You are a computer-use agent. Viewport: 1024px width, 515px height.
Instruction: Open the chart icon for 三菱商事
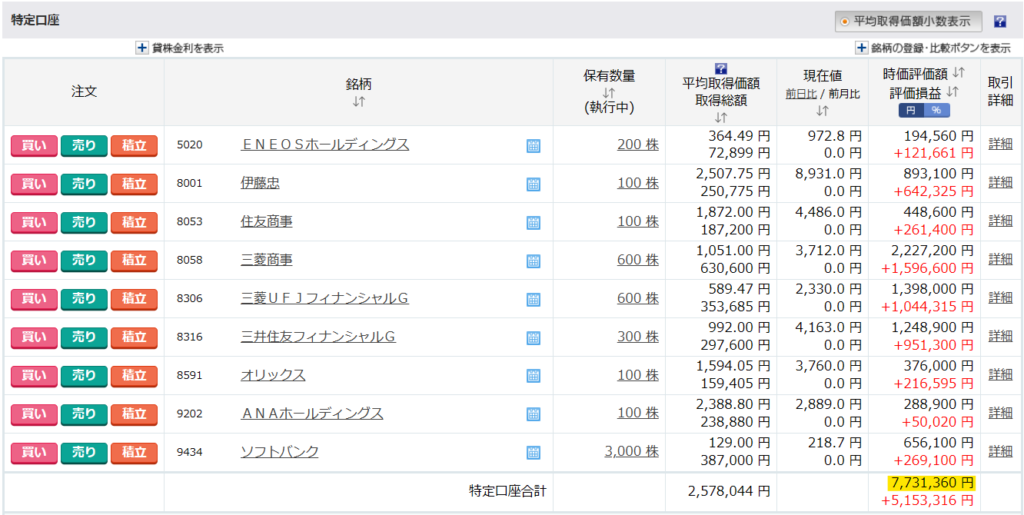pyautogui.click(x=533, y=261)
